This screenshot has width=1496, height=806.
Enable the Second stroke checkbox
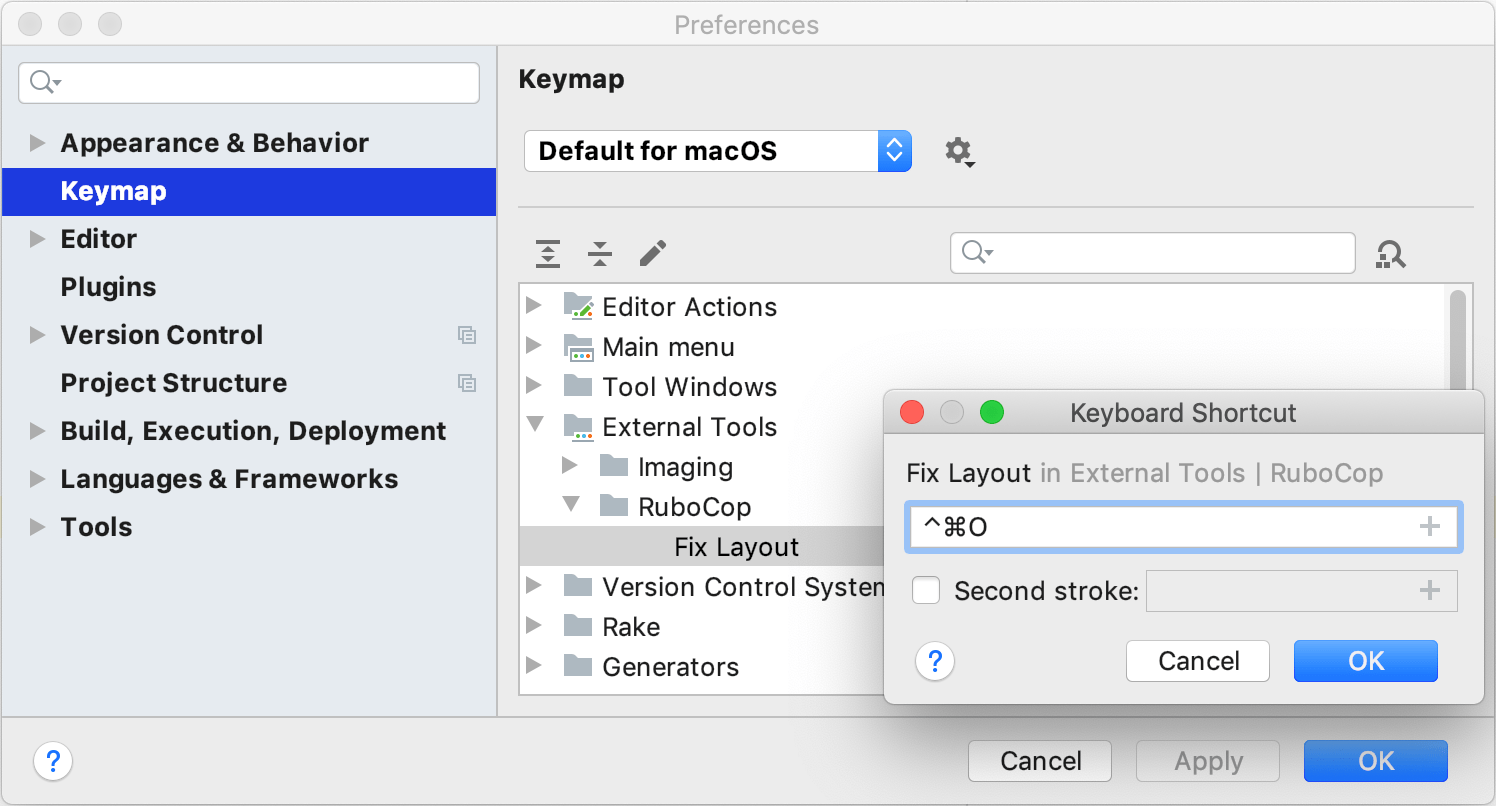(x=925, y=590)
